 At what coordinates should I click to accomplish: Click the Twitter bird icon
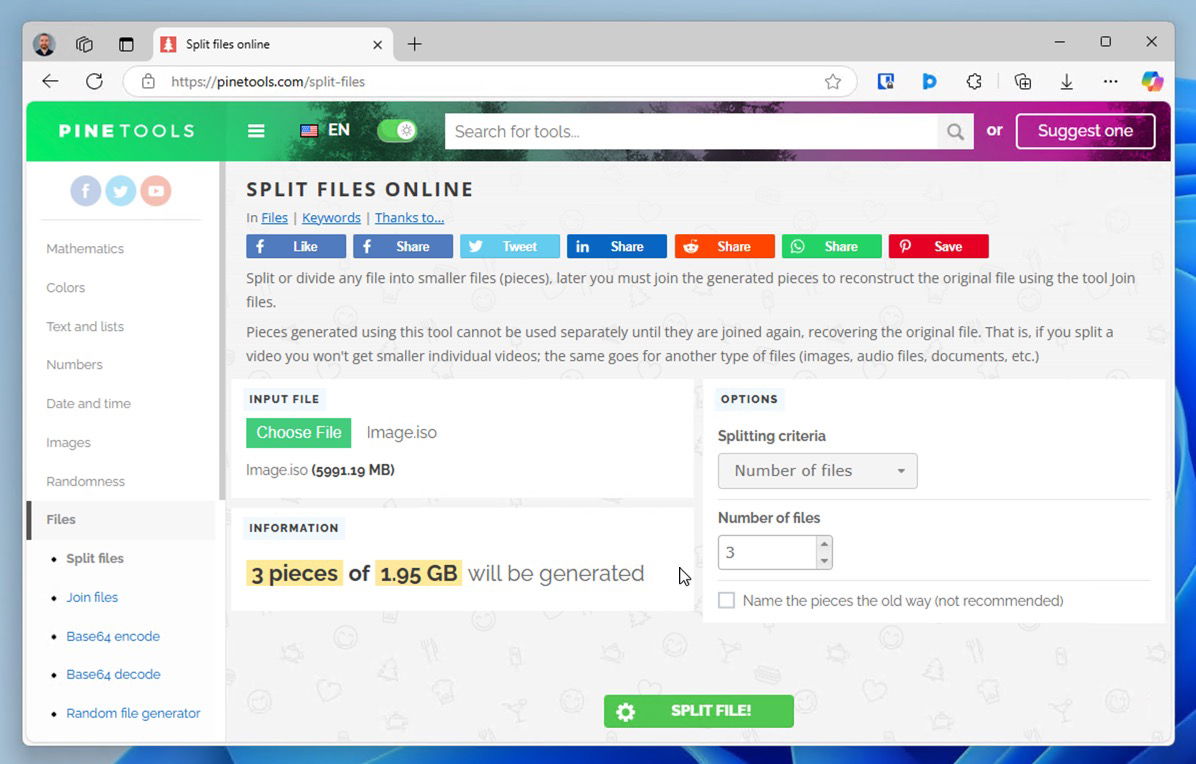point(120,190)
